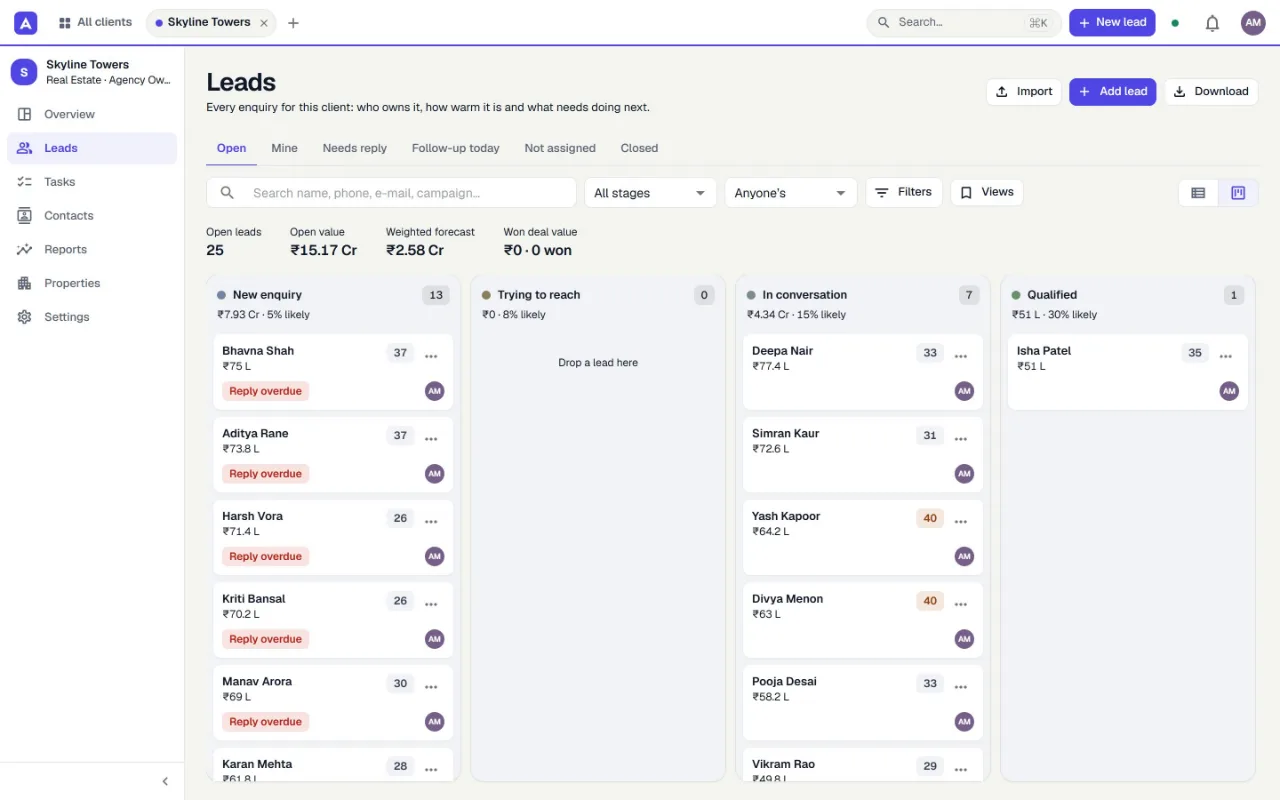1280x800 pixels.
Task: Click the All clients tab
Action: point(95,22)
